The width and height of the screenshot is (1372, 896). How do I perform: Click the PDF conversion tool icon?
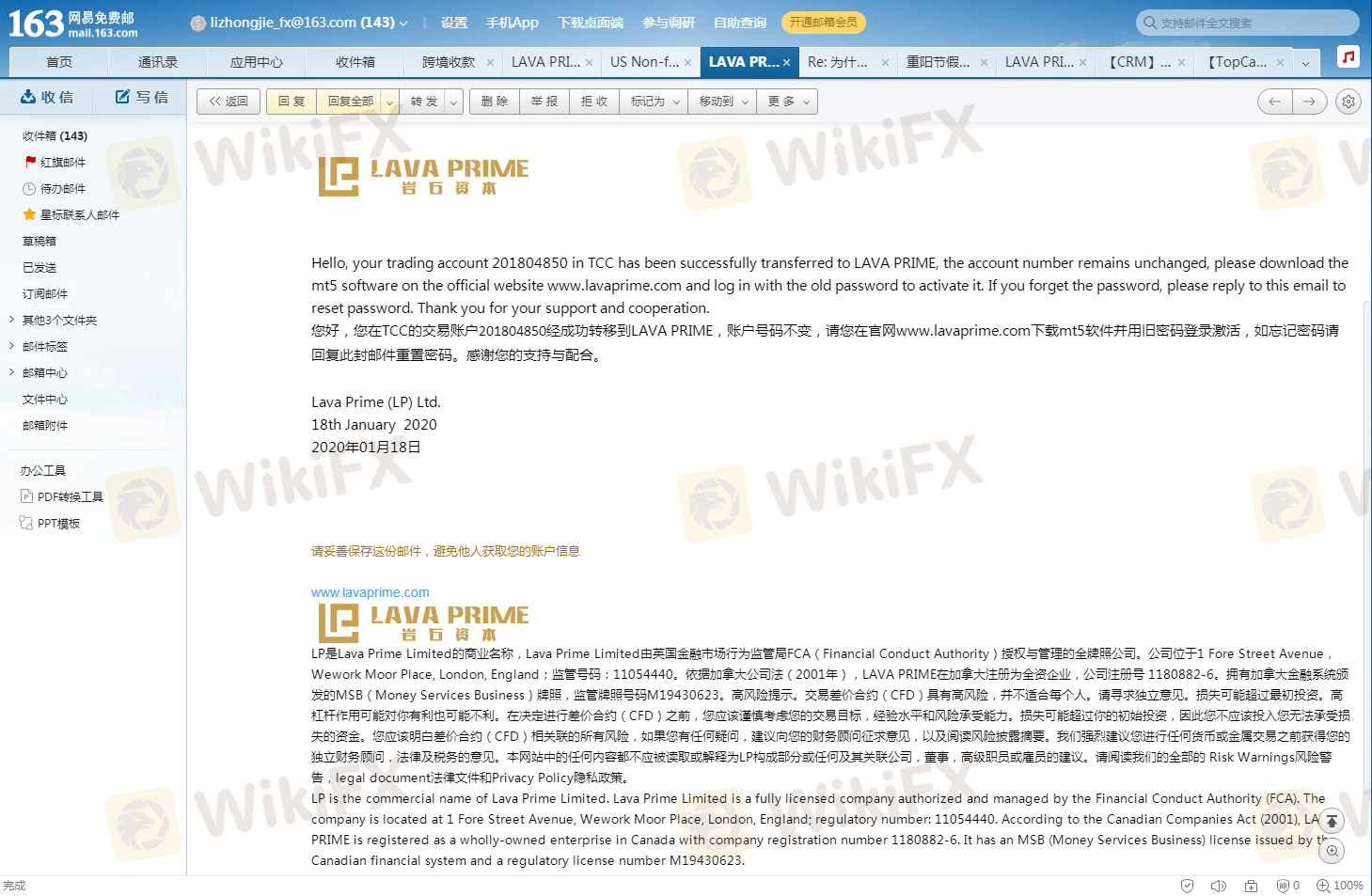26,496
